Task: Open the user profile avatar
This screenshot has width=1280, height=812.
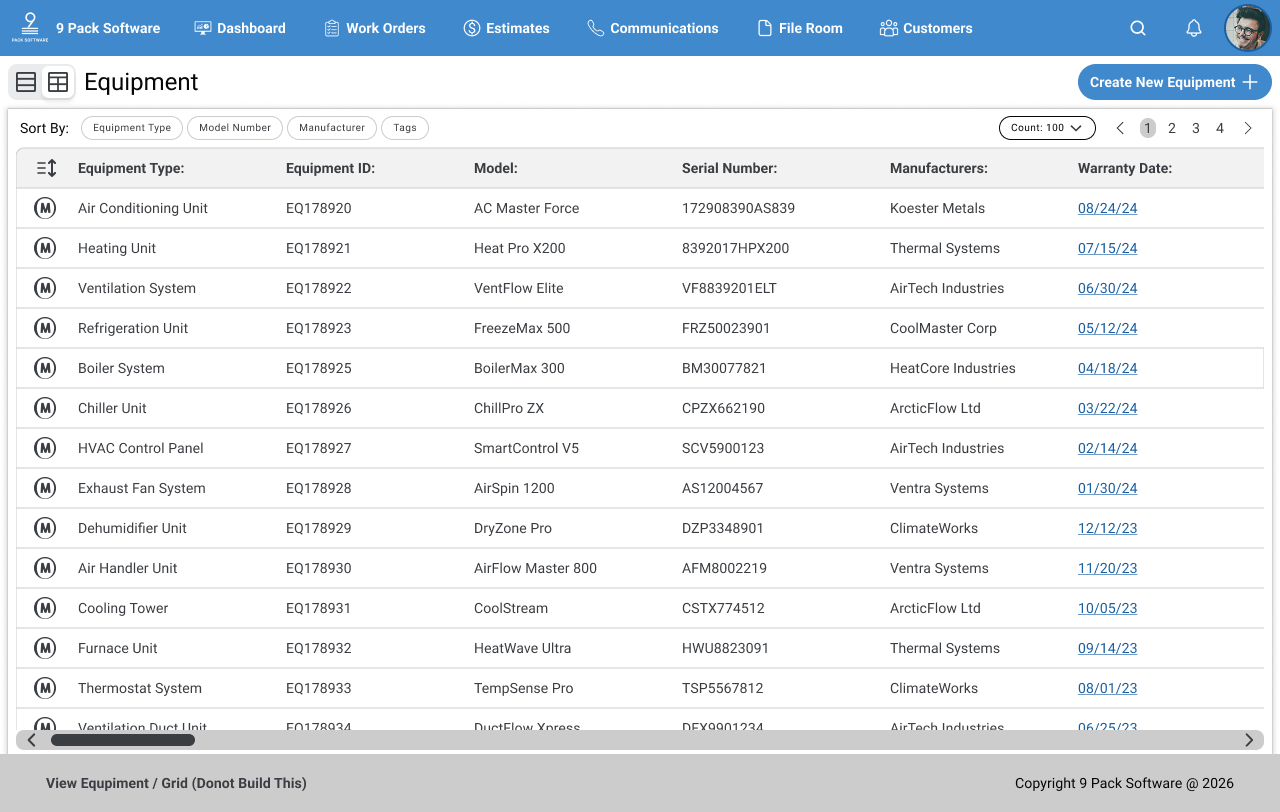Action: 1247,28
